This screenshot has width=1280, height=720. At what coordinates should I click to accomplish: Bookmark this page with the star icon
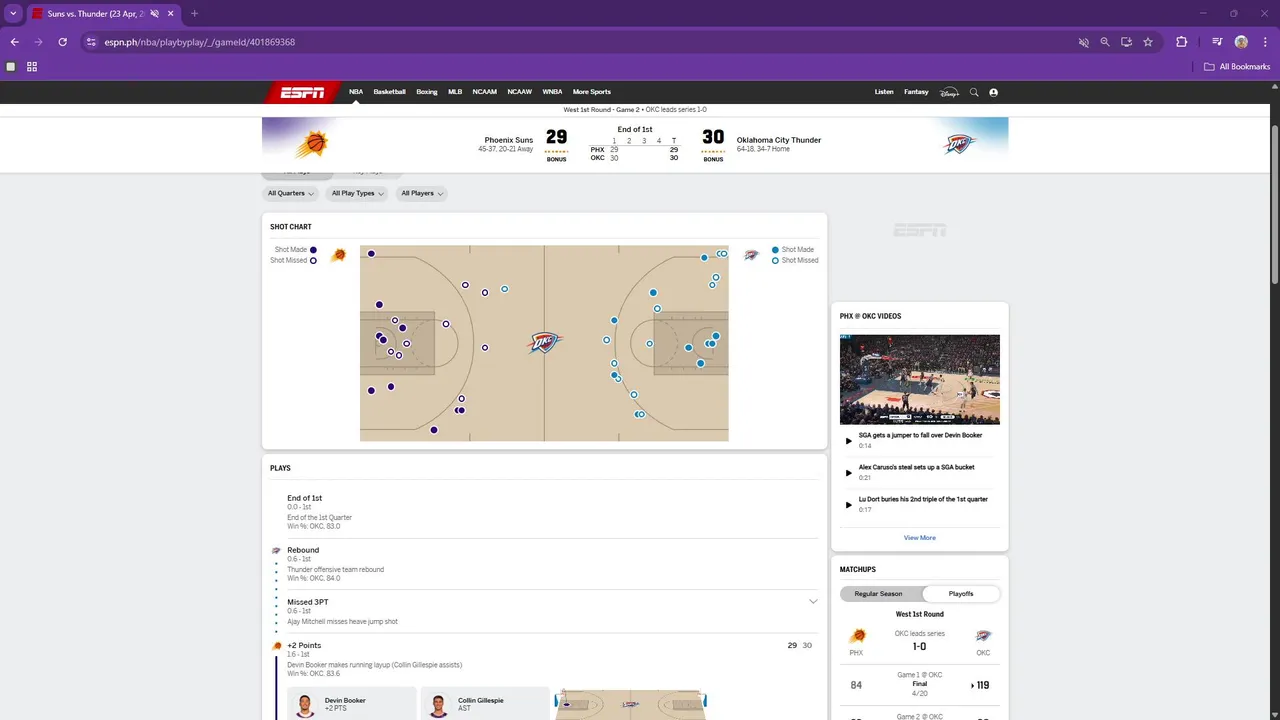(x=1148, y=42)
